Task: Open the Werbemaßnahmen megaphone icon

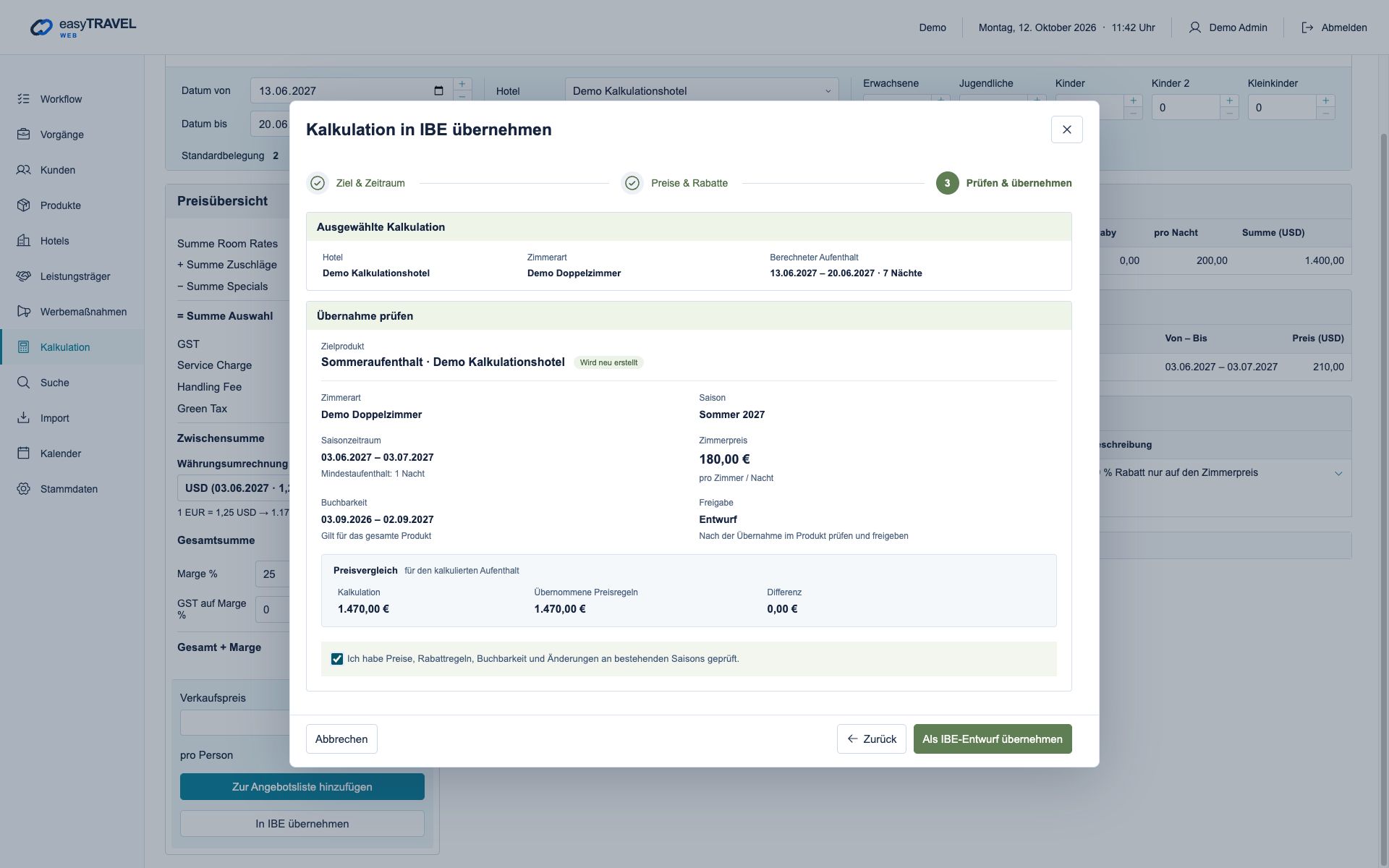Action: click(x=24, y=312)
